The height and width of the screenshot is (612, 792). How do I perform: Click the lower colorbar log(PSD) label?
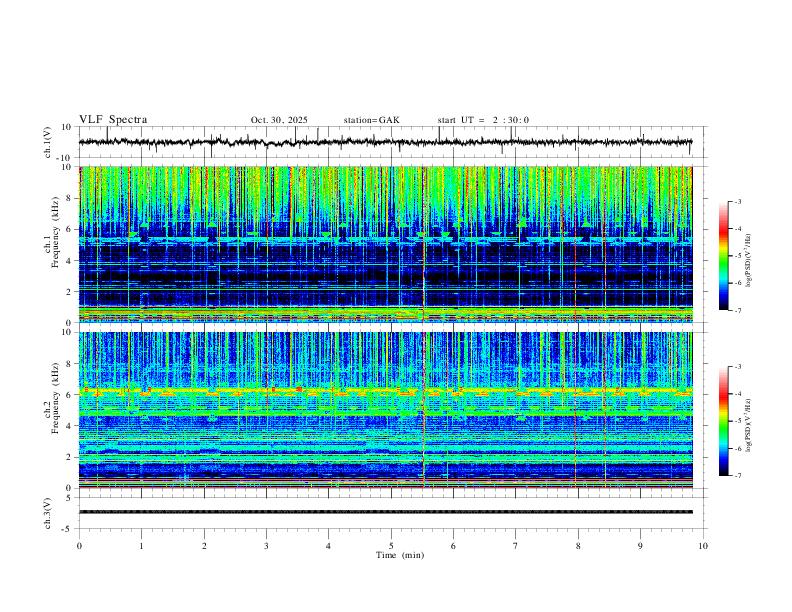point(749,426)
